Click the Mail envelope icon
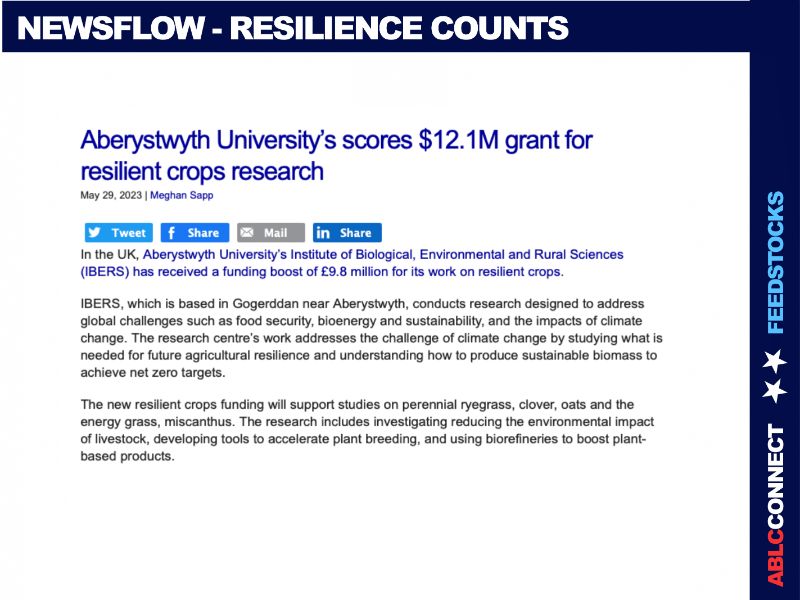This screenshot has width=800, height=600. [x=248, y=233]
